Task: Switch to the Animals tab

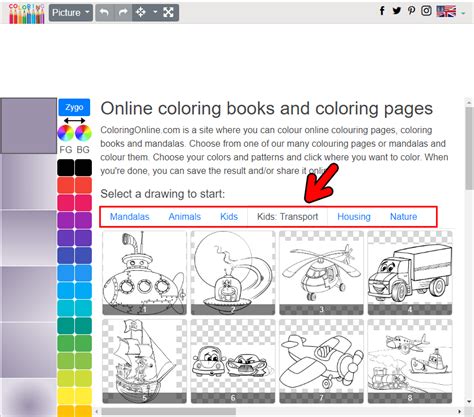Action: coord(185,217)
